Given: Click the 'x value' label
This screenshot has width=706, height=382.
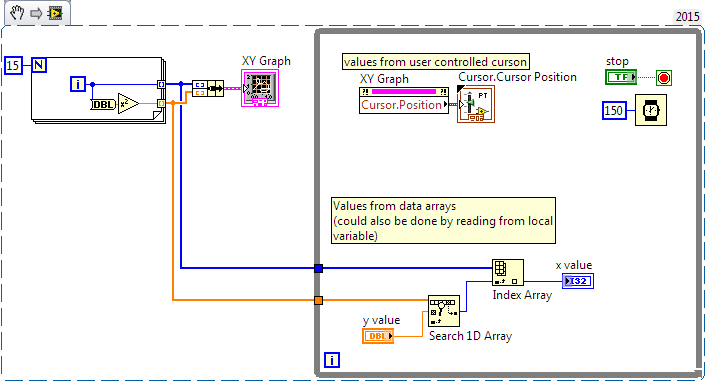Looking at the screenshot, I should click(x=574, y=265).
